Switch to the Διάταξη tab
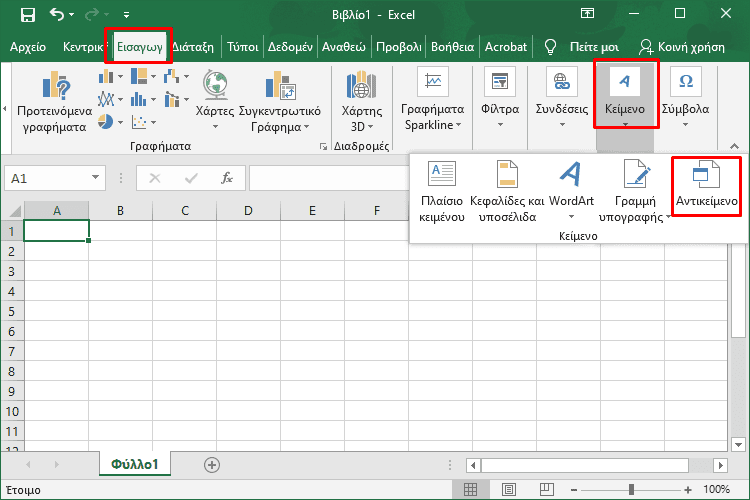This screenshot has height=500, width=750. pyautogui.click(x=193, y=47)
